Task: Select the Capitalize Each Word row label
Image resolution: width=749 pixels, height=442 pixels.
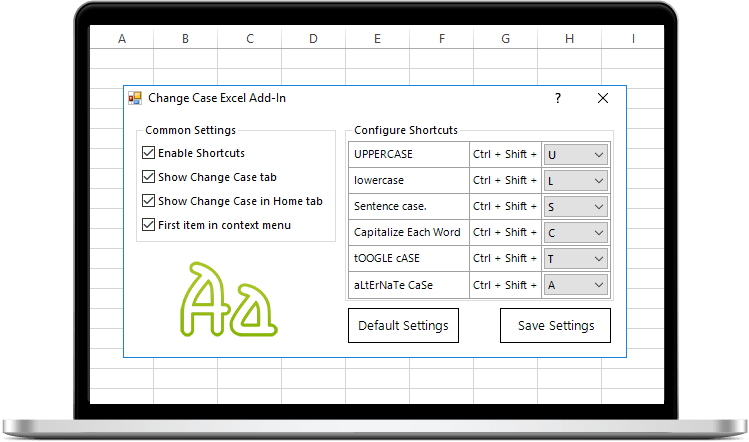Action: click(407, 232)
